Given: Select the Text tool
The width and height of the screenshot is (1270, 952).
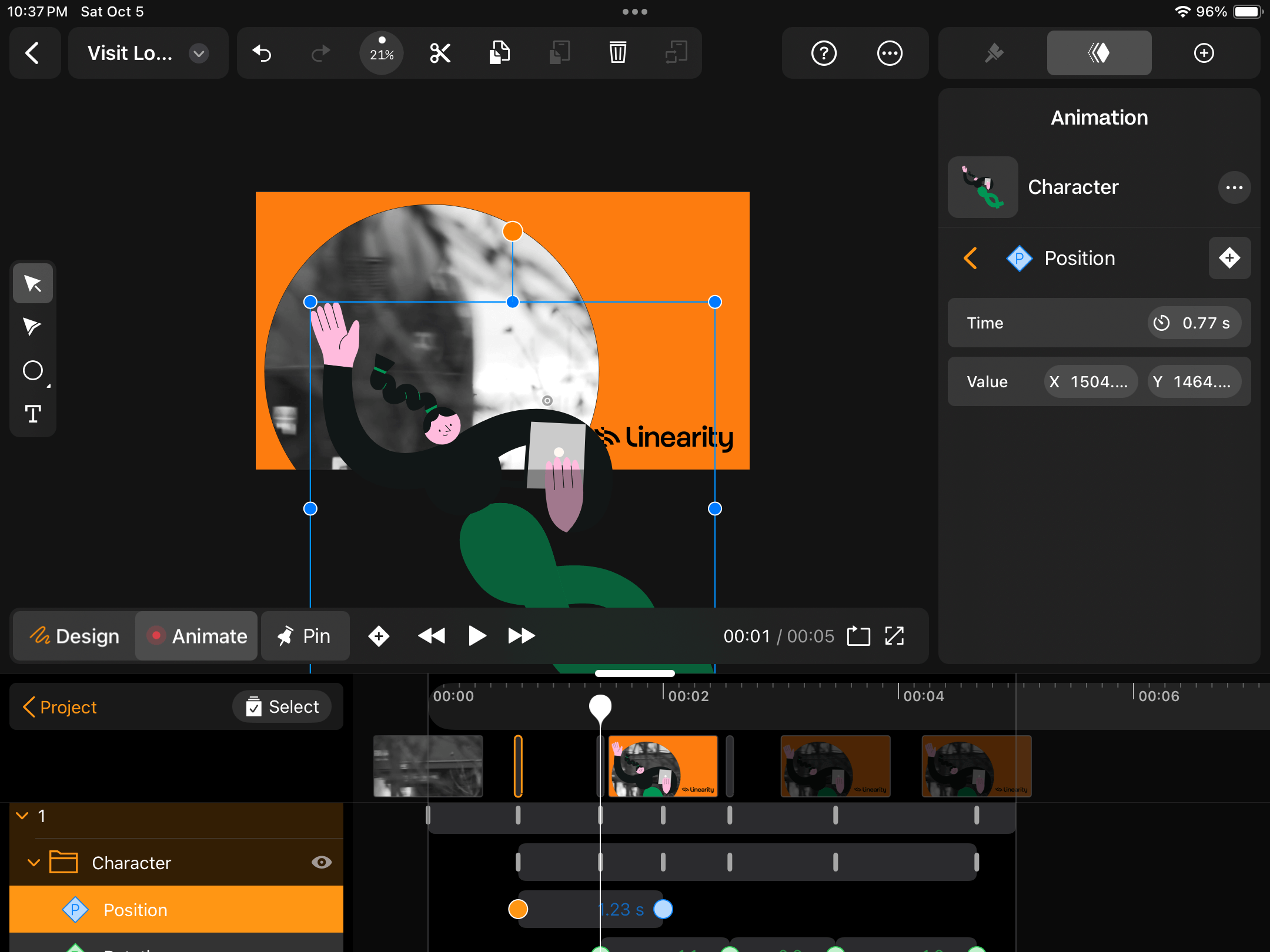Looking at the screenshot, I should click(33, 414).
